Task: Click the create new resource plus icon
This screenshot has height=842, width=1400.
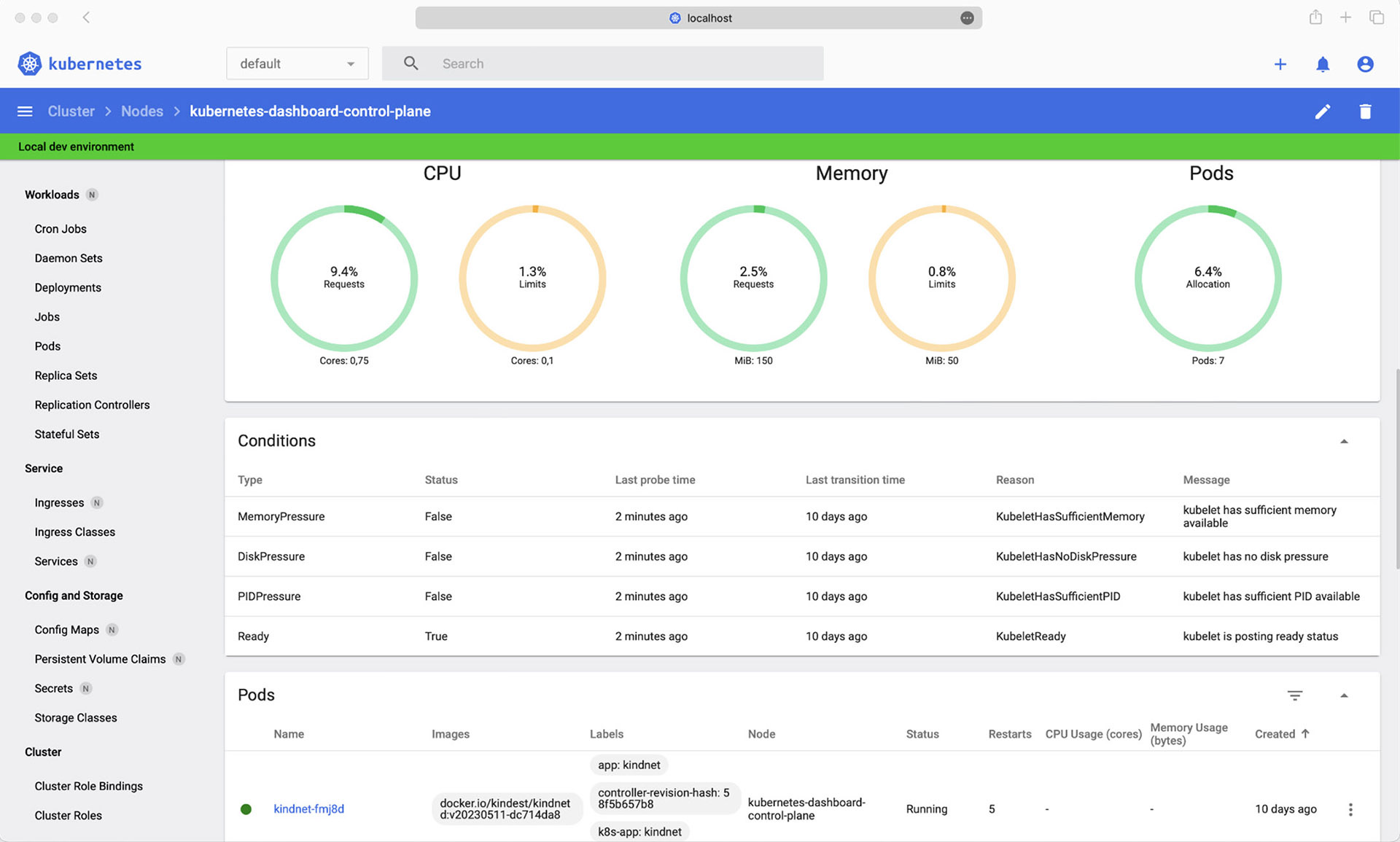Action: (x=1280, y=64)
